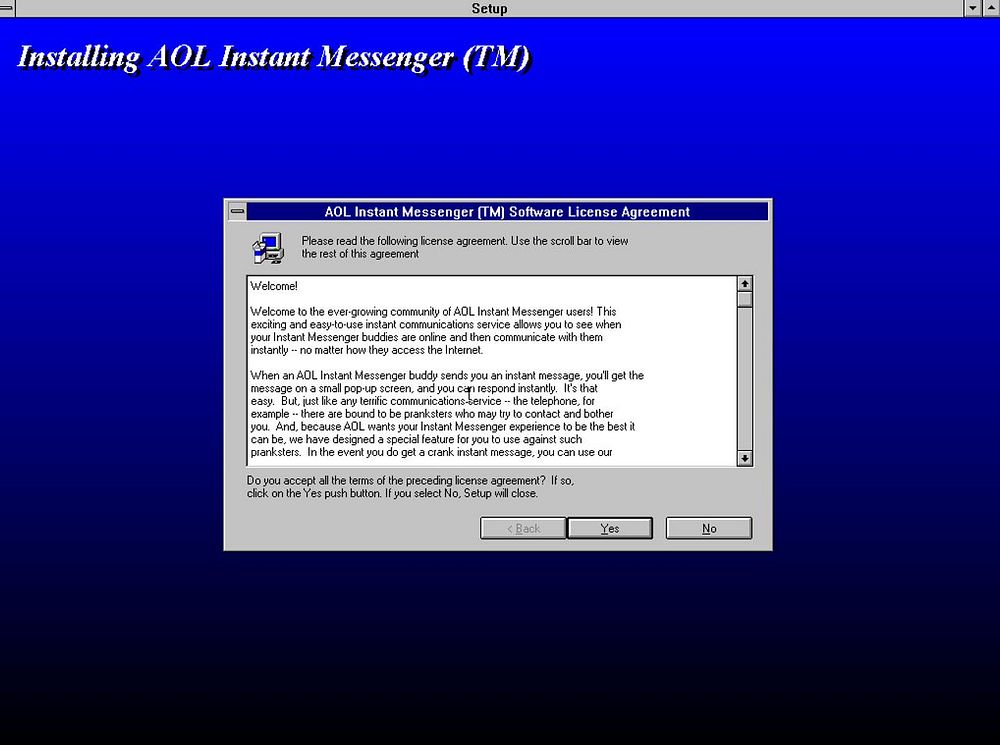Open the license dialog's system menu box
1000x745 pixels.
[x=237, y=211]
